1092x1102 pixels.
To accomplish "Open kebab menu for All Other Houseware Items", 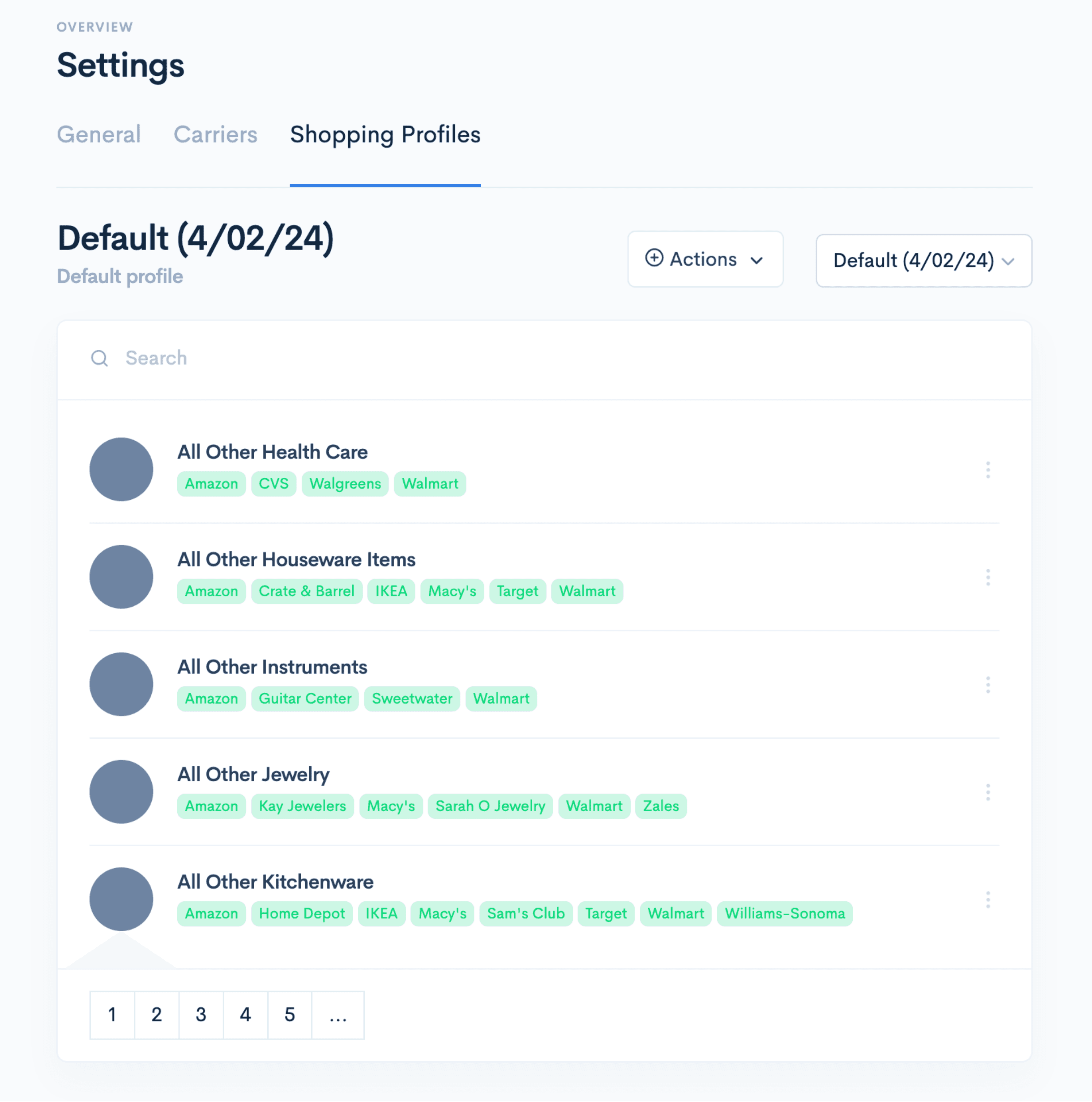I will pyautogui.click(x=988, y=577).
